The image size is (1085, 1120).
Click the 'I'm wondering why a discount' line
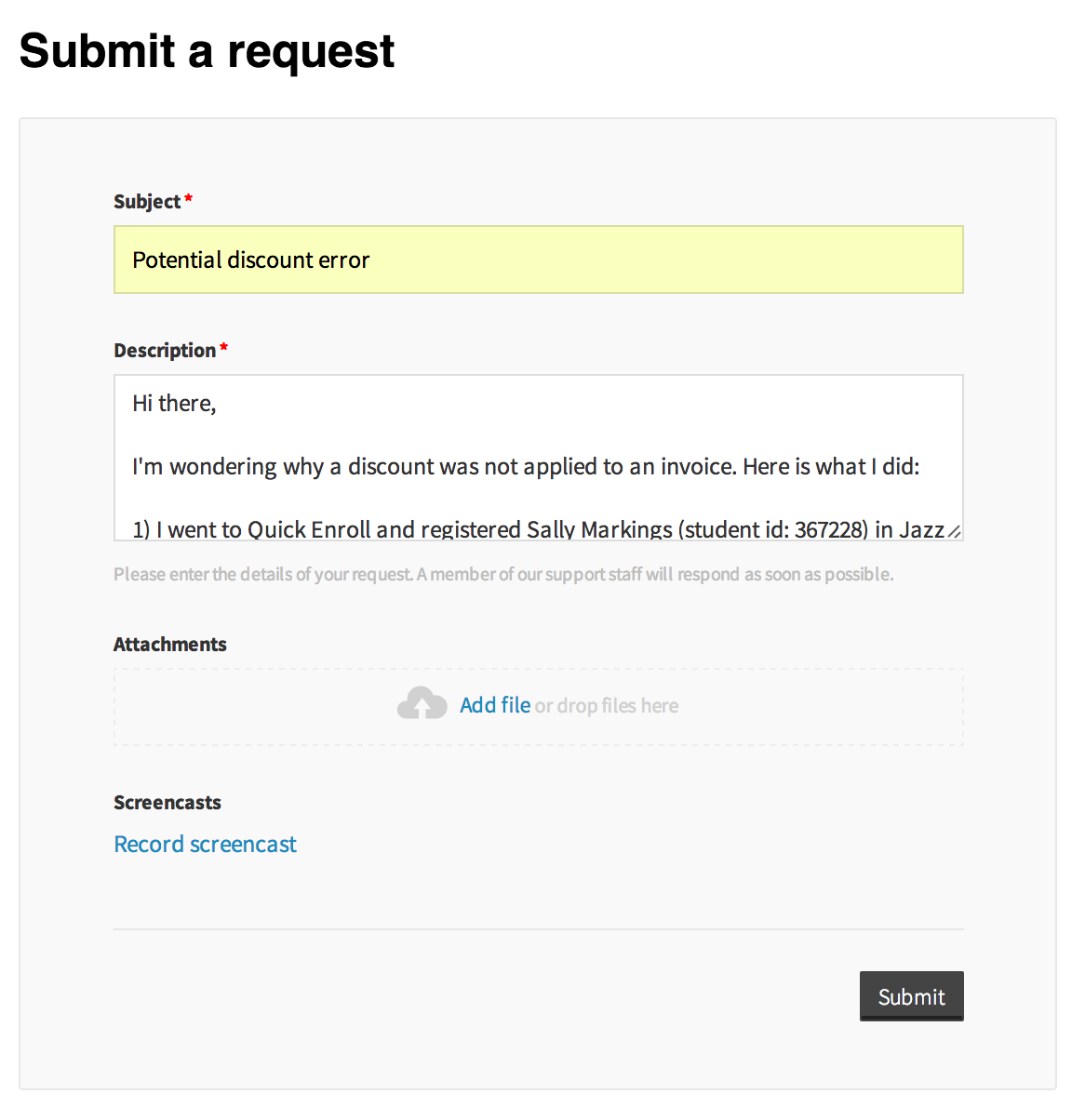pos(526,466)
